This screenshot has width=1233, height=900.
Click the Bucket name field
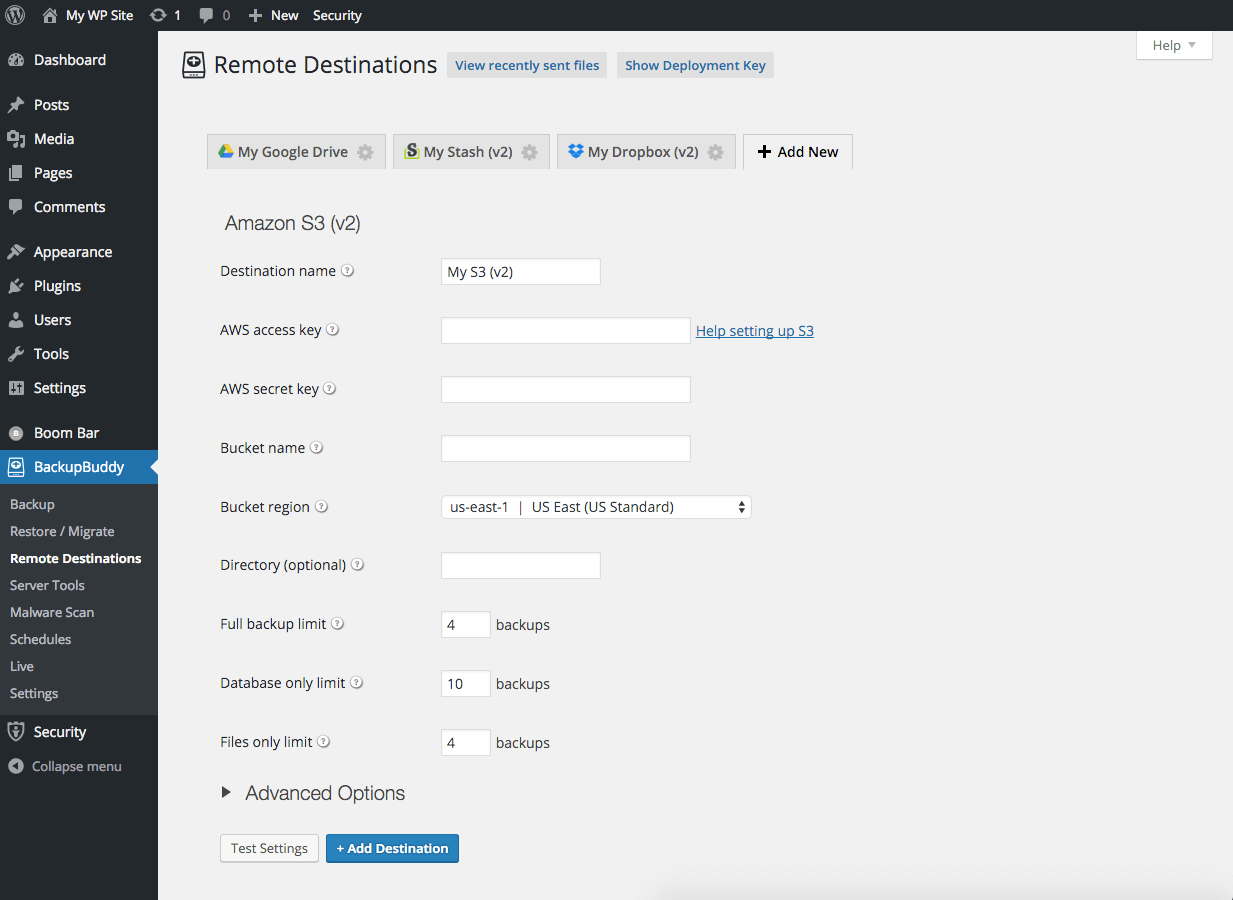click(x=566, y=449)
